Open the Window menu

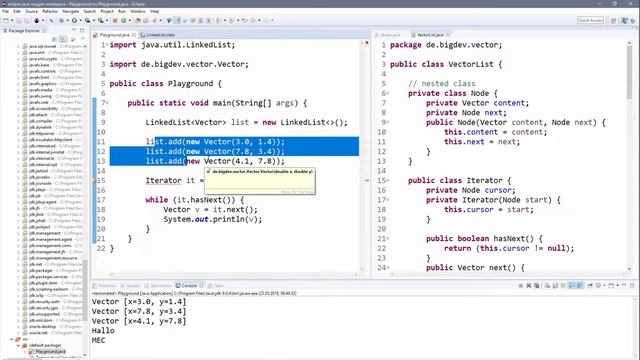coord(138,11)
